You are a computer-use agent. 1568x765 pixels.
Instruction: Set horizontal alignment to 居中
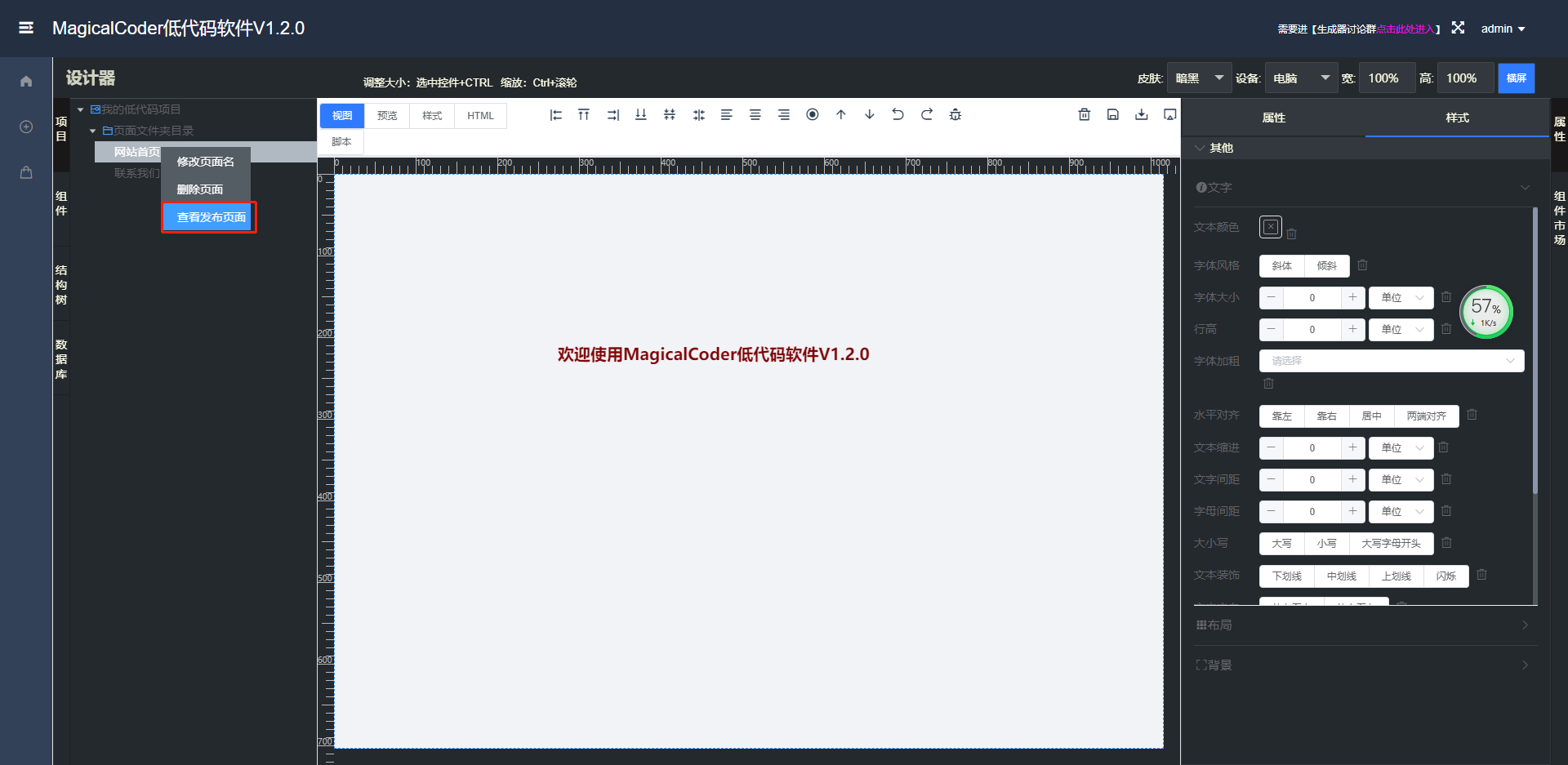[x=1372, y=416]
